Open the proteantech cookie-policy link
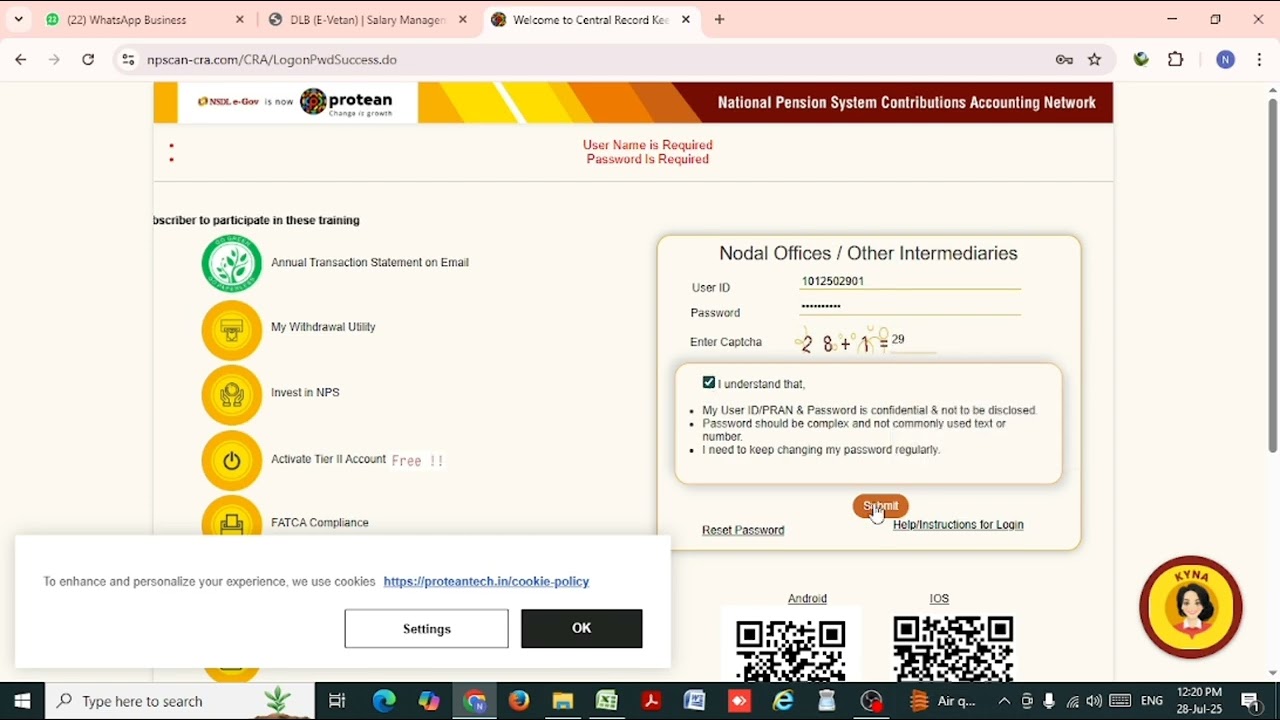1280x720 pixels. [486, 581]
